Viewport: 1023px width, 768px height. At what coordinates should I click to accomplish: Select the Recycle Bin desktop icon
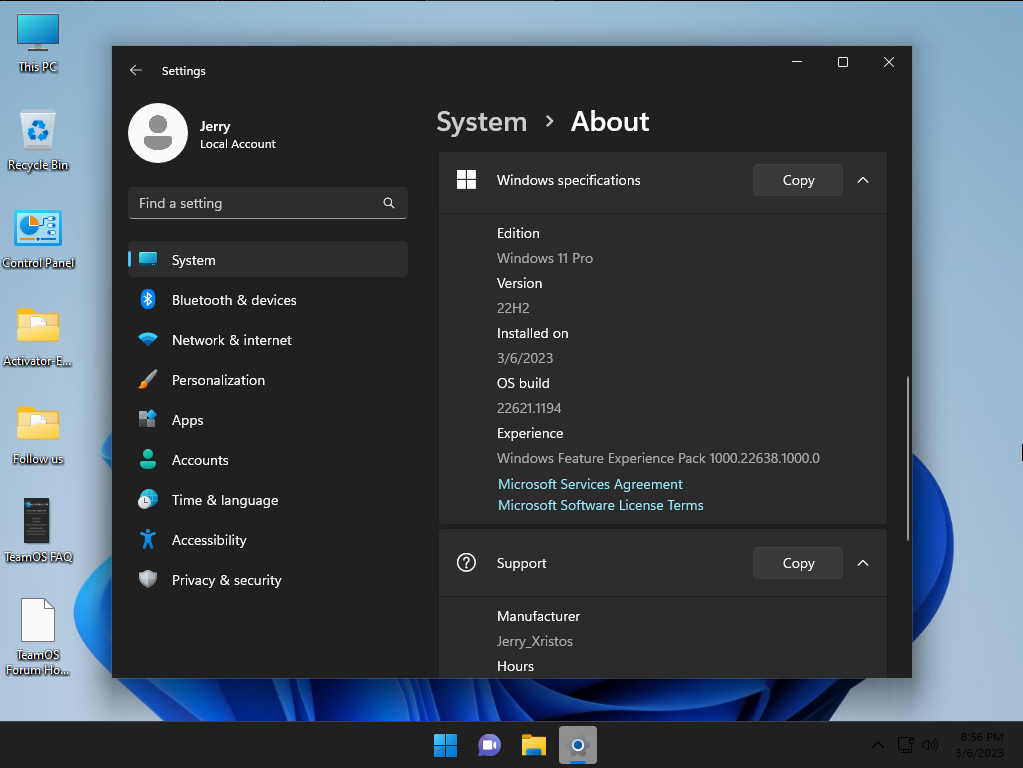pos(38,141)
